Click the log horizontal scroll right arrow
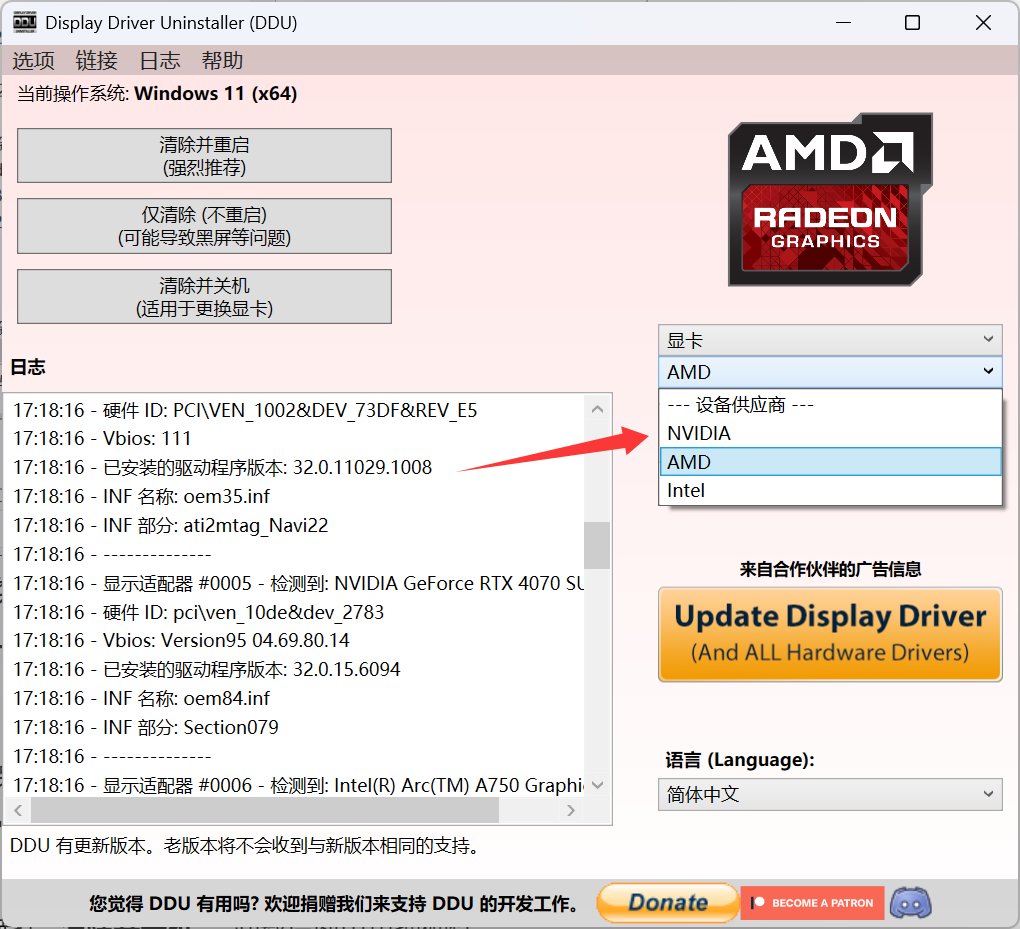The image size is (1020, 929). pyautogui.click(x=570, y=810)
